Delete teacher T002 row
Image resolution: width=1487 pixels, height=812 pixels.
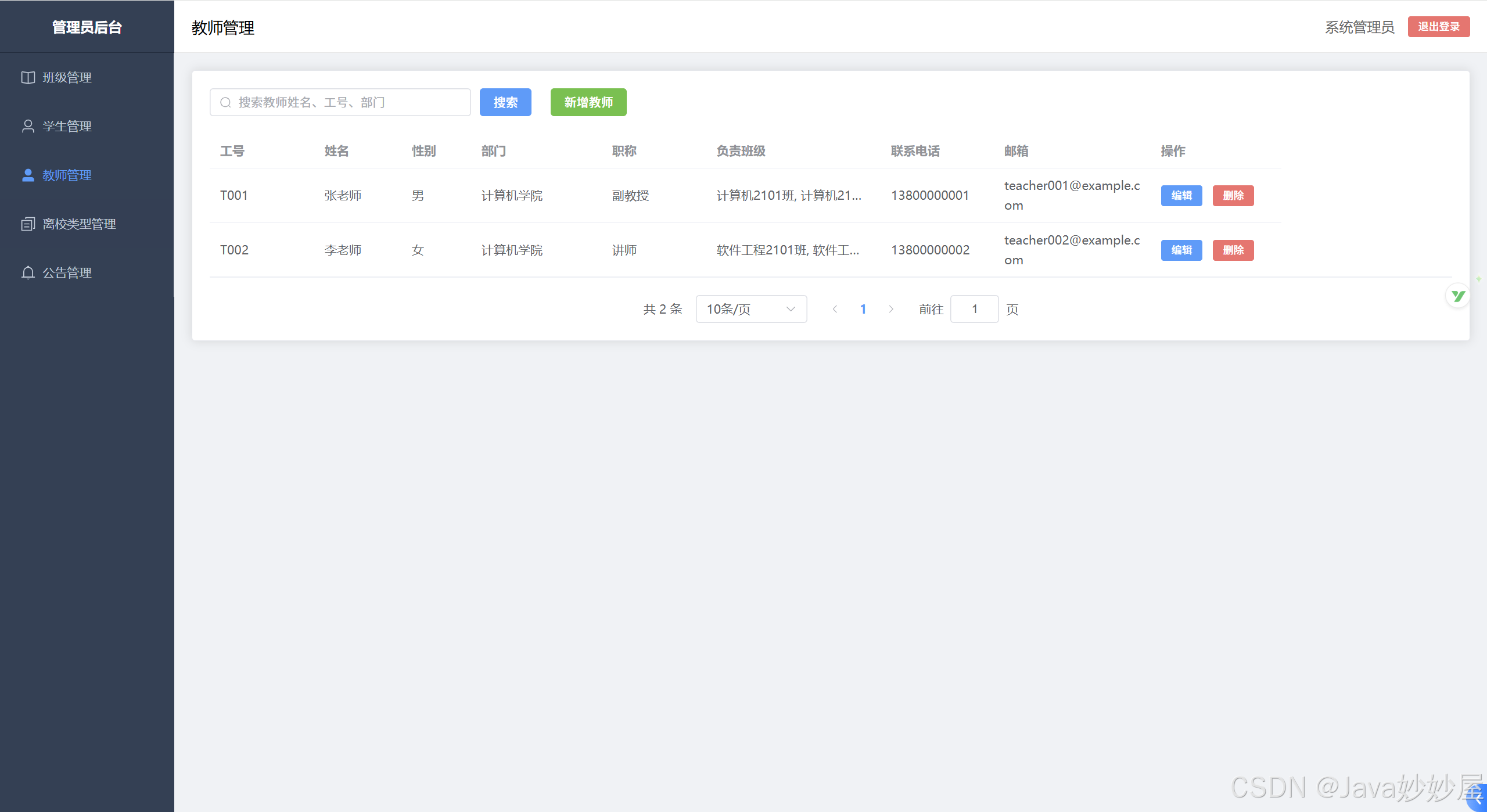(1233, 250)
